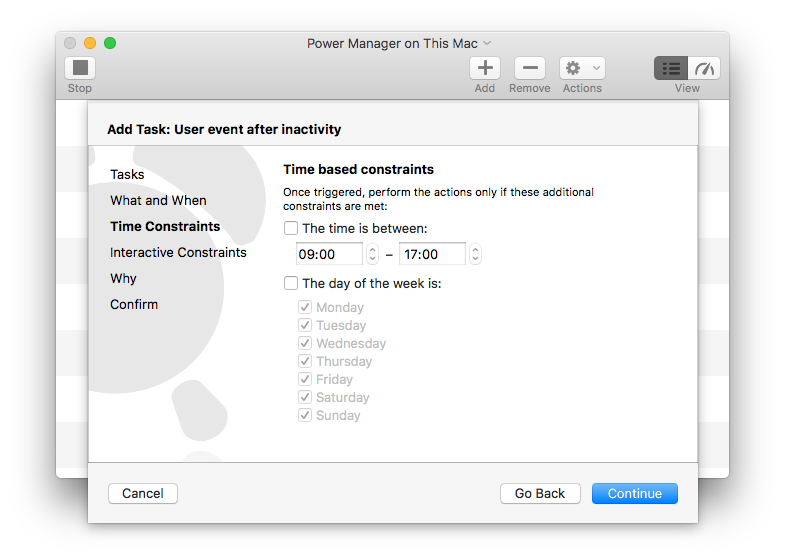785x558 pixels.
Task: Open window title dropdown chevron
Action: 487,44
